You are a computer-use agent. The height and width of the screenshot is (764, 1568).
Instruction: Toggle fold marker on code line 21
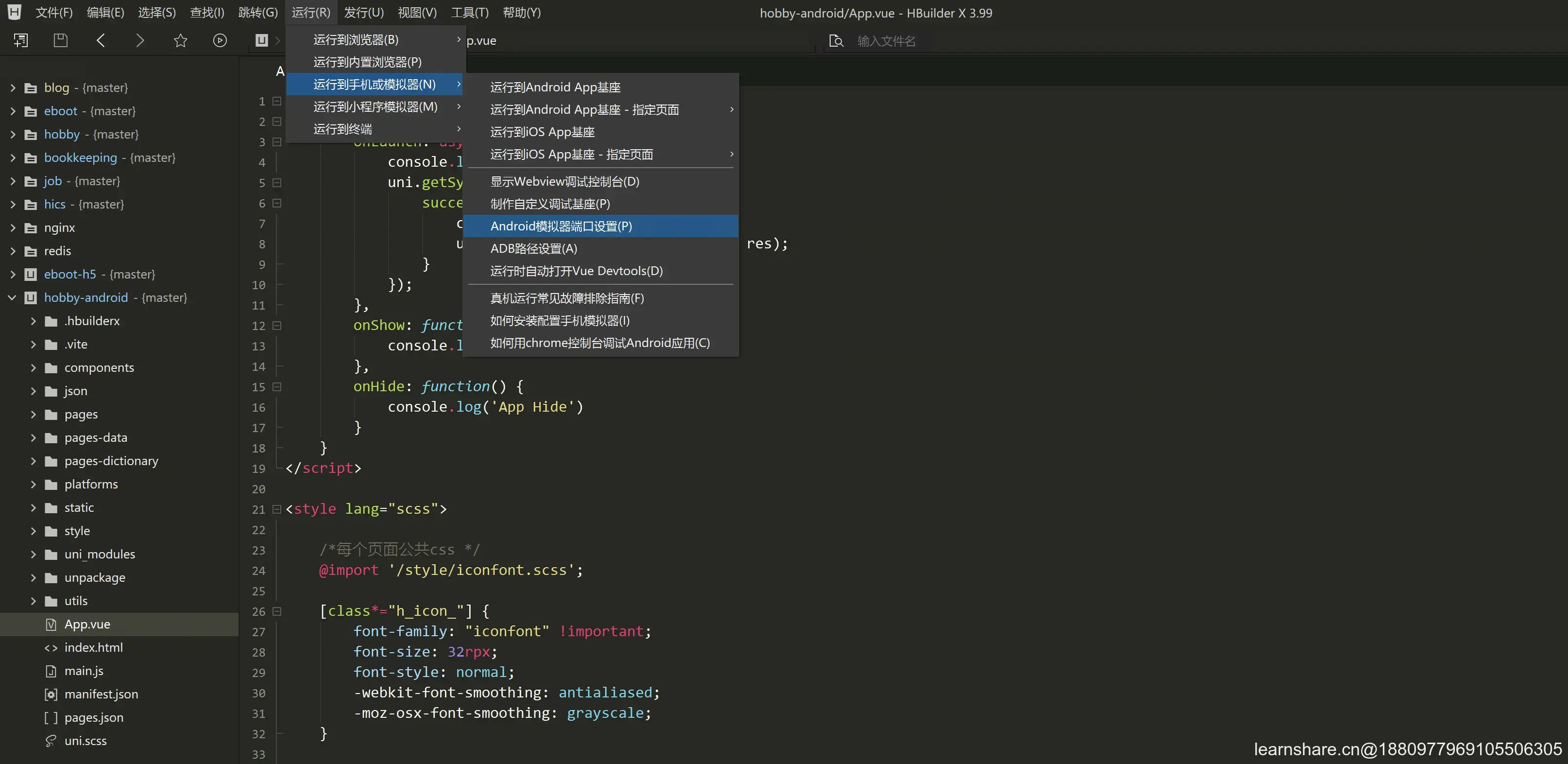(x=277, y=509)
